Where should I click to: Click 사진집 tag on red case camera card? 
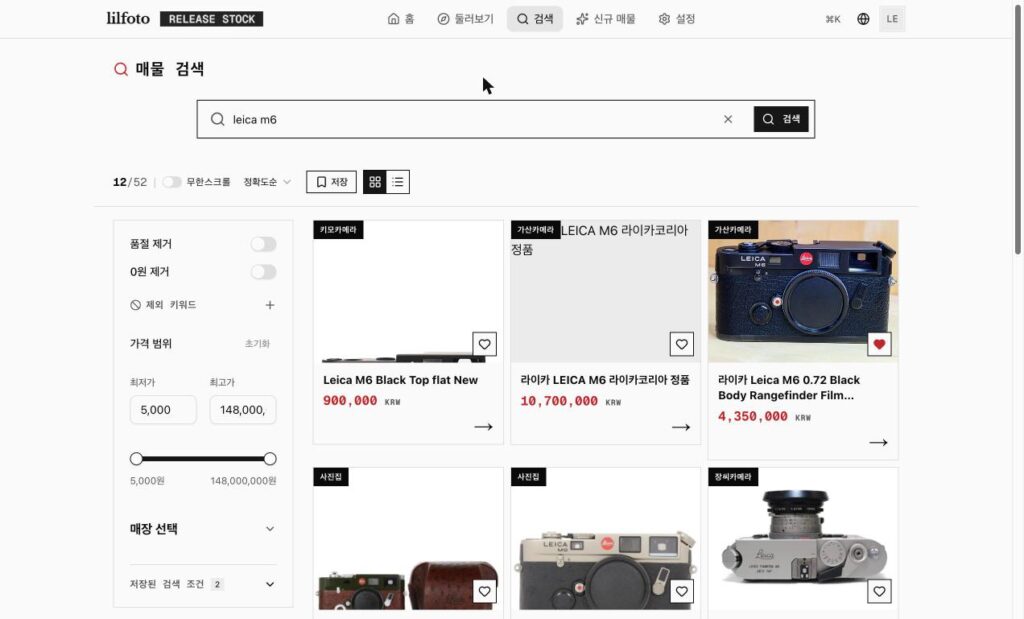331,477
